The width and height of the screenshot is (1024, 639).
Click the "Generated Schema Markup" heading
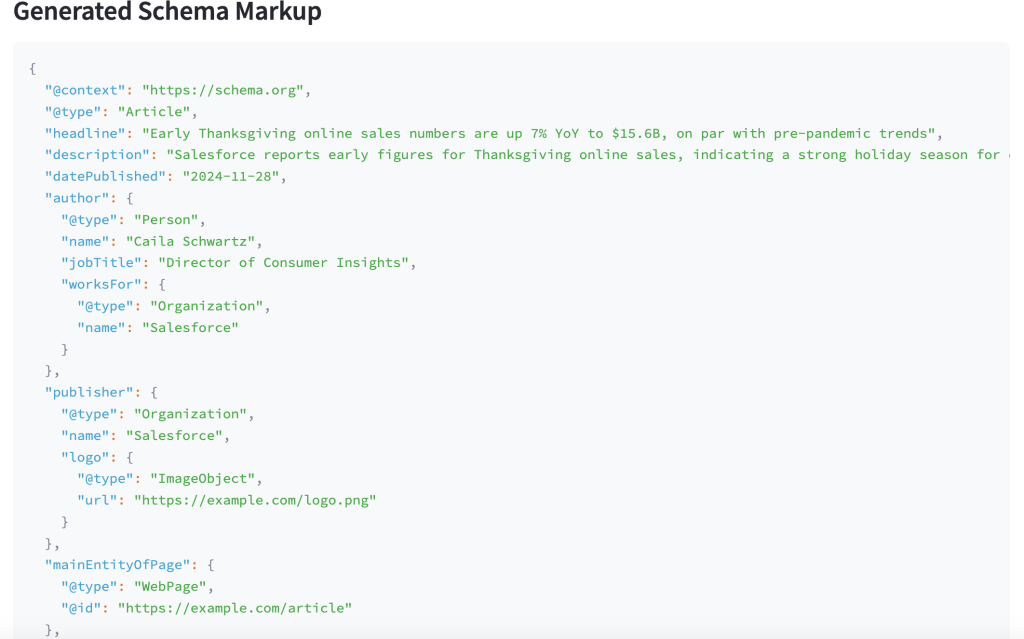click(167, 13)
